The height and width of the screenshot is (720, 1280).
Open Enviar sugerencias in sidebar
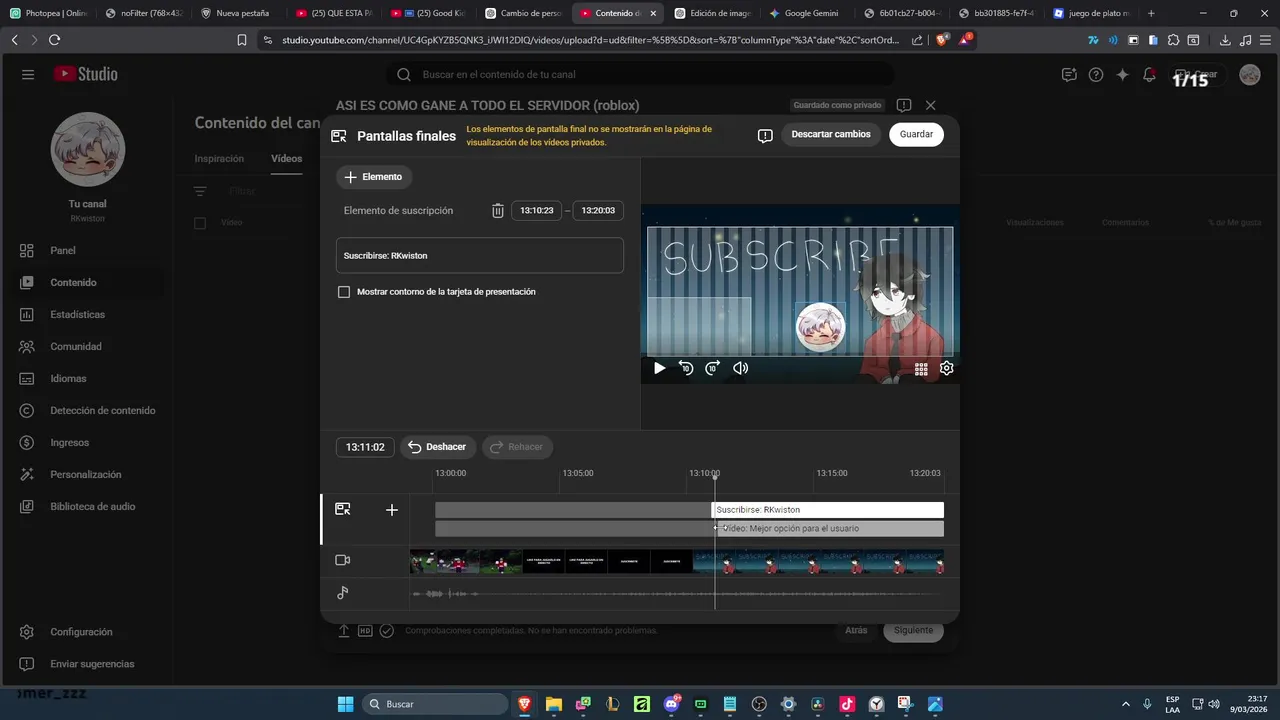click(x=86, y=664)
